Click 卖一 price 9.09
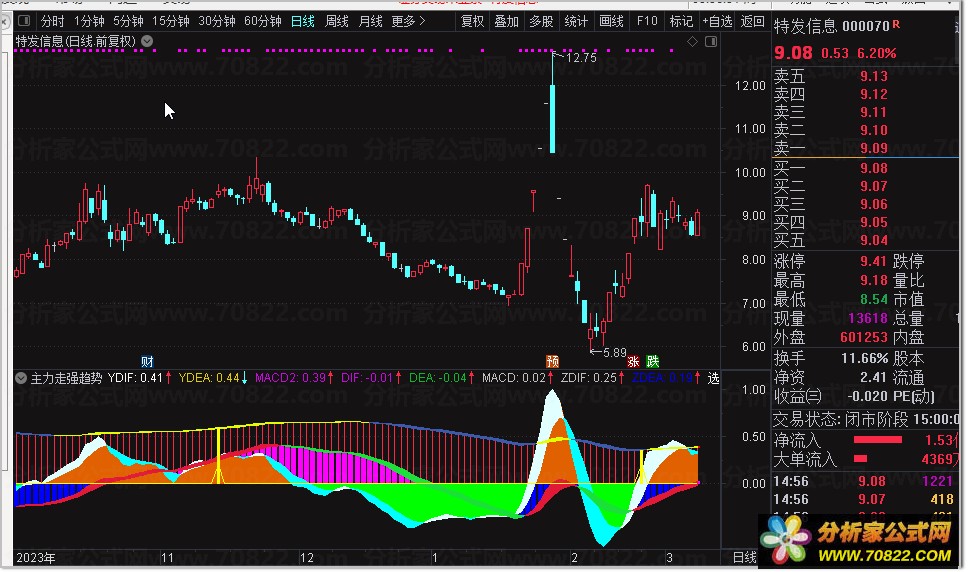 pos(874,147)
